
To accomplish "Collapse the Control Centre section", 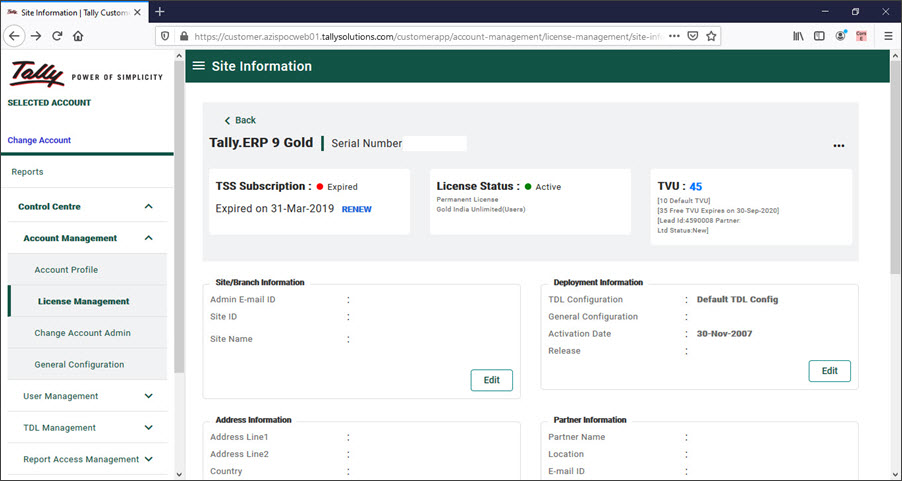I will 148,206.
